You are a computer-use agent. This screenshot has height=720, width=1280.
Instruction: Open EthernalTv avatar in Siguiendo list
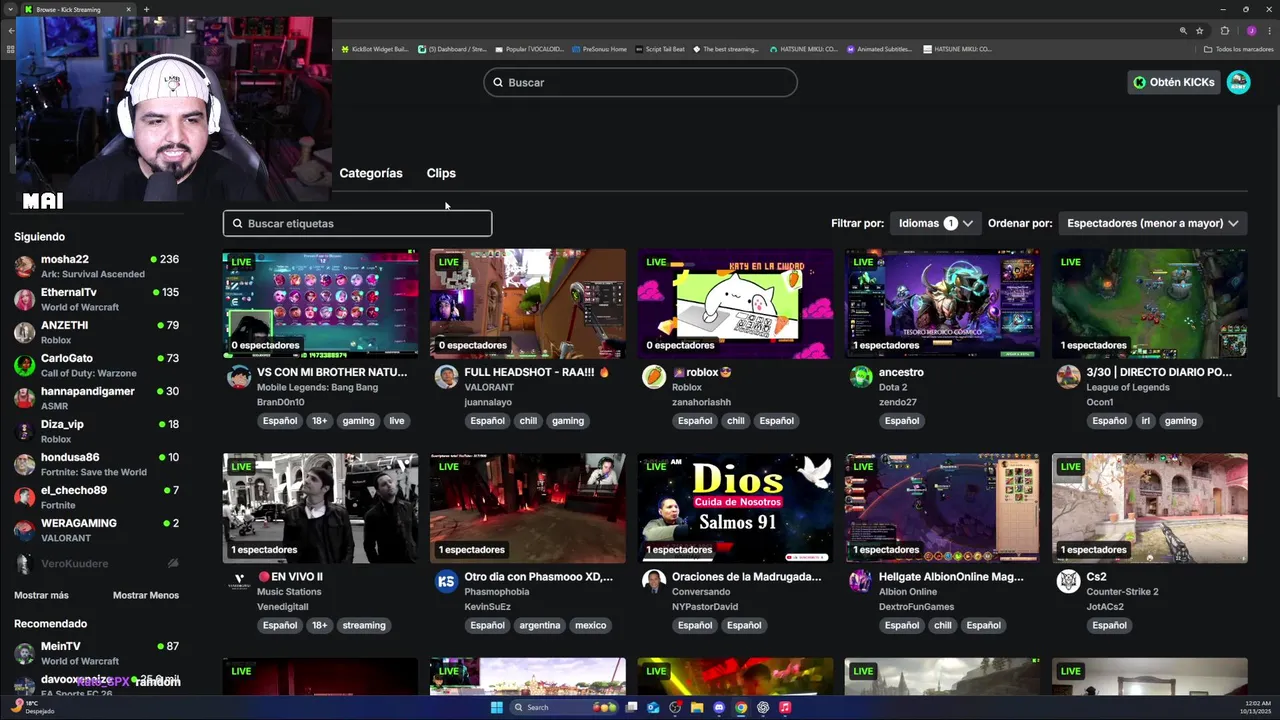tap(24, 300)
